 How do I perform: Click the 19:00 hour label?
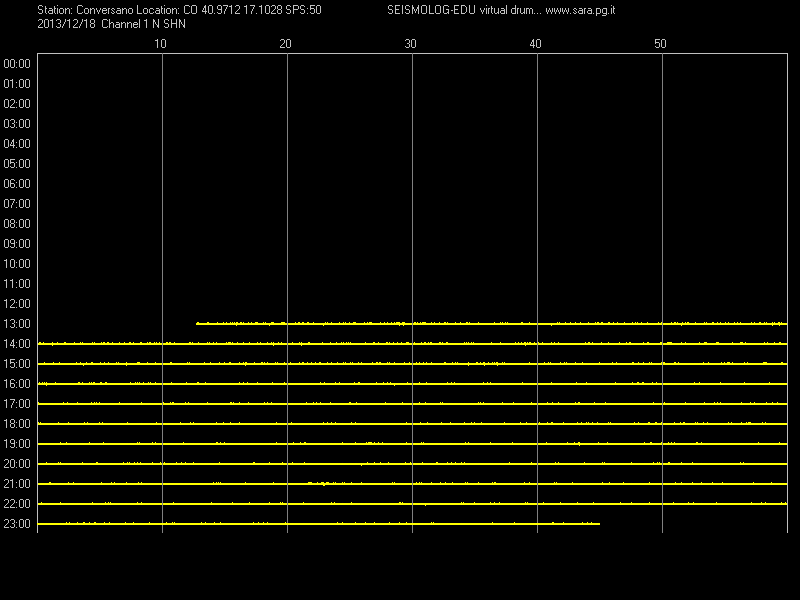pos(17,444)
